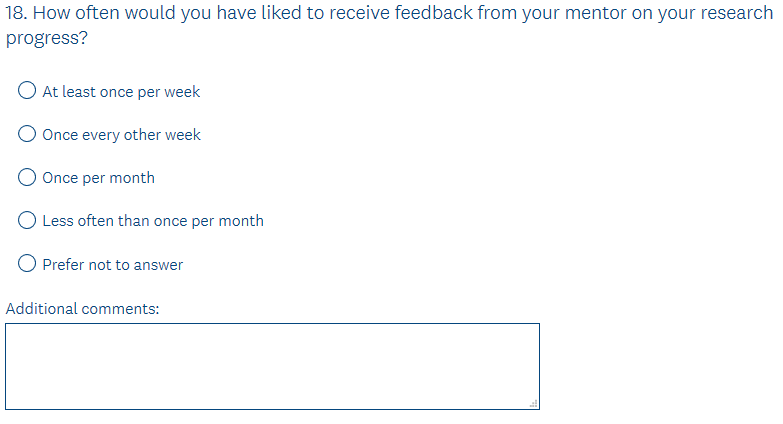This screenshot has height=424, width=783.
Task: Select the "At least once per week" radio button
Action: [x=28, y=91]
